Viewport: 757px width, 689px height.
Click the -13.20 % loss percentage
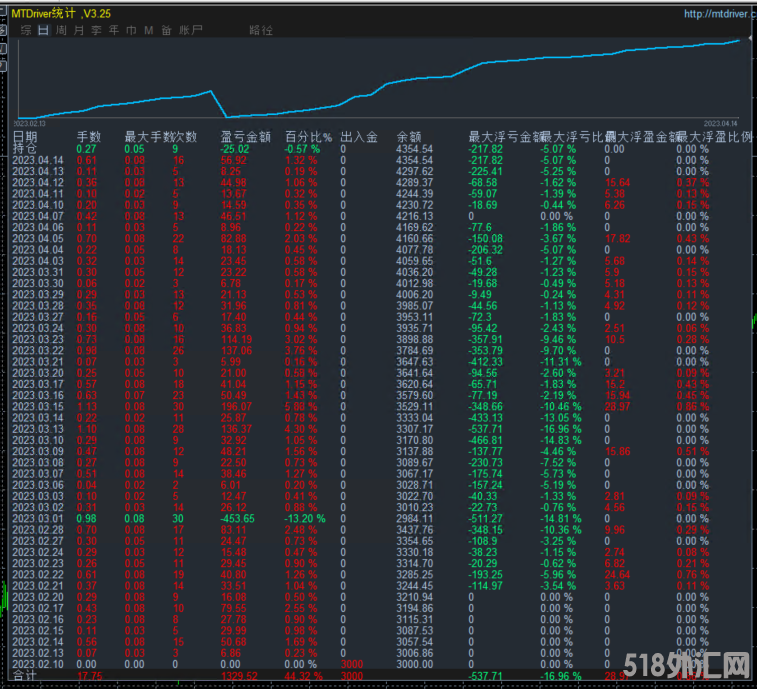point(305,519)
